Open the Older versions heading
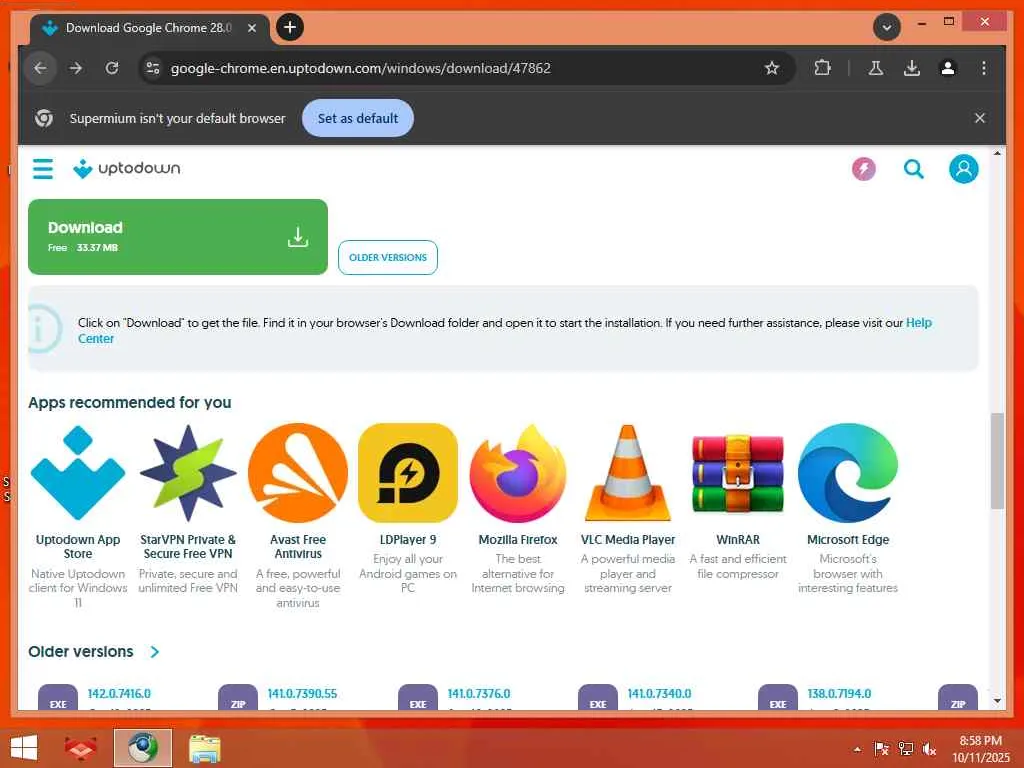This screenshot has height=768, width=1024. (x=81, y=652)
